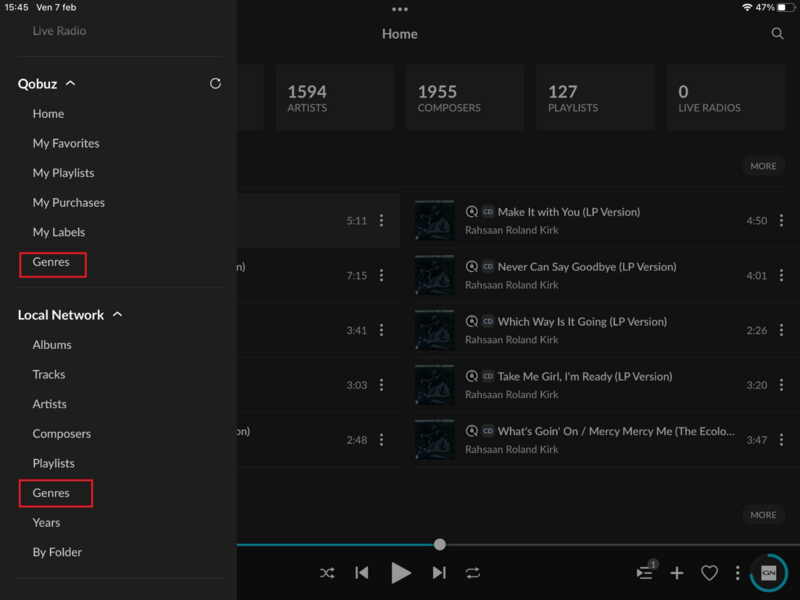Open options for Make It with You
This screenshot has width=800, height=600.
(781, 220)
